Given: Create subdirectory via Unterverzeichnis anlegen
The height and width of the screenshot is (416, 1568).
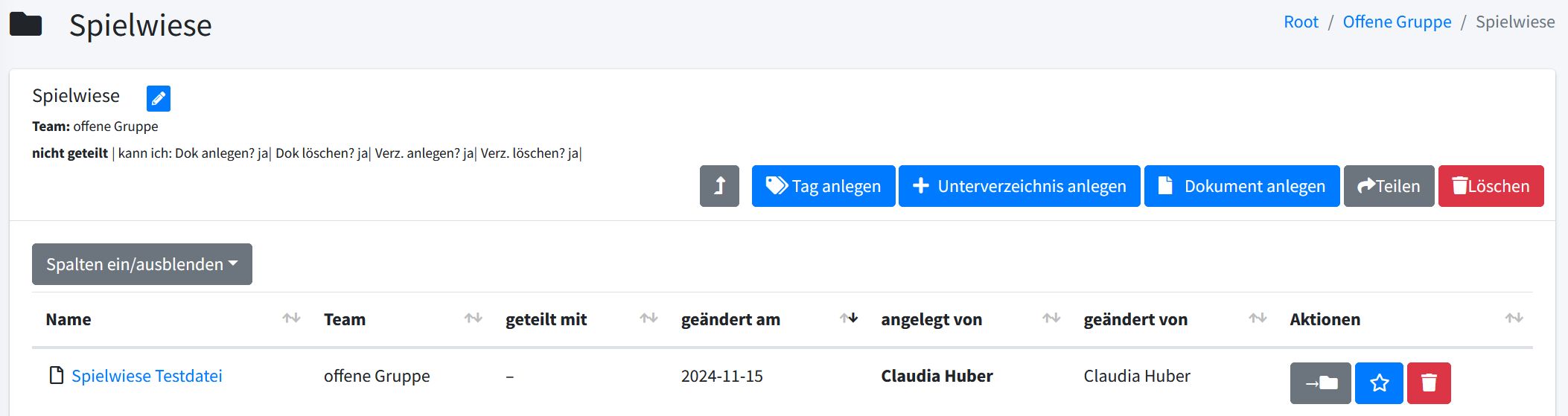Looking at the screenshot, I should click(1019, 186).
